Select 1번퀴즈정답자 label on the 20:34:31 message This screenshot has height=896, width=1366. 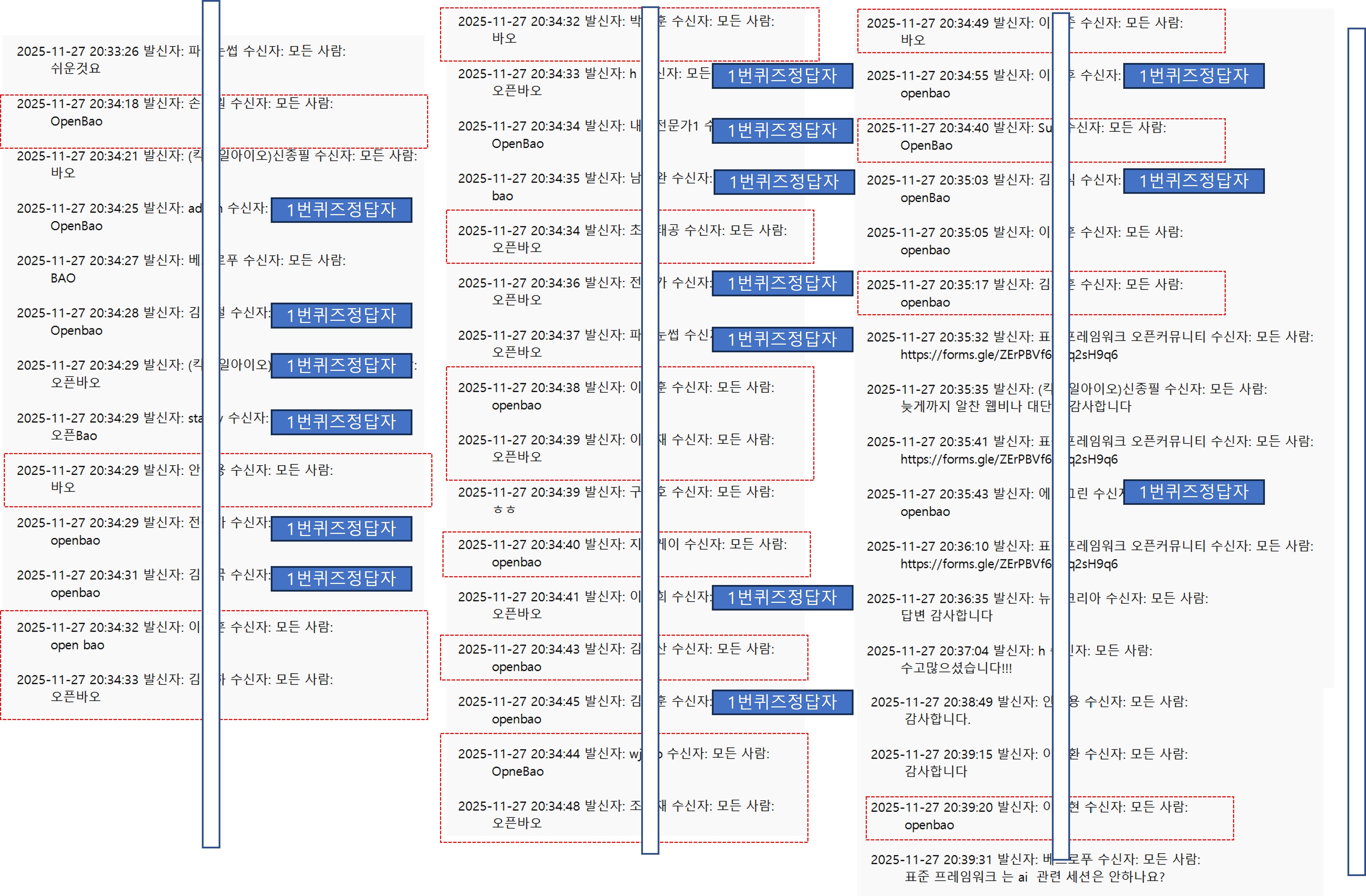(341, 578)
